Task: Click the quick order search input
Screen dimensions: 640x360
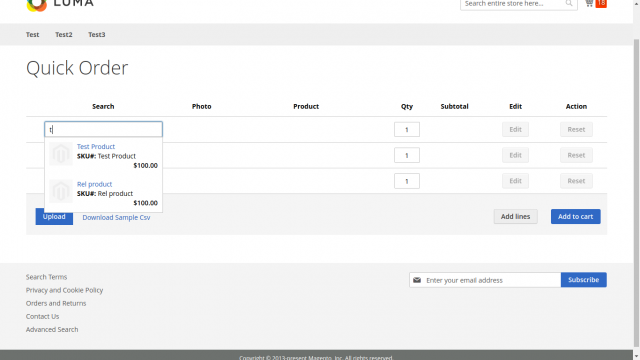Action: click(x=103, y=129)
